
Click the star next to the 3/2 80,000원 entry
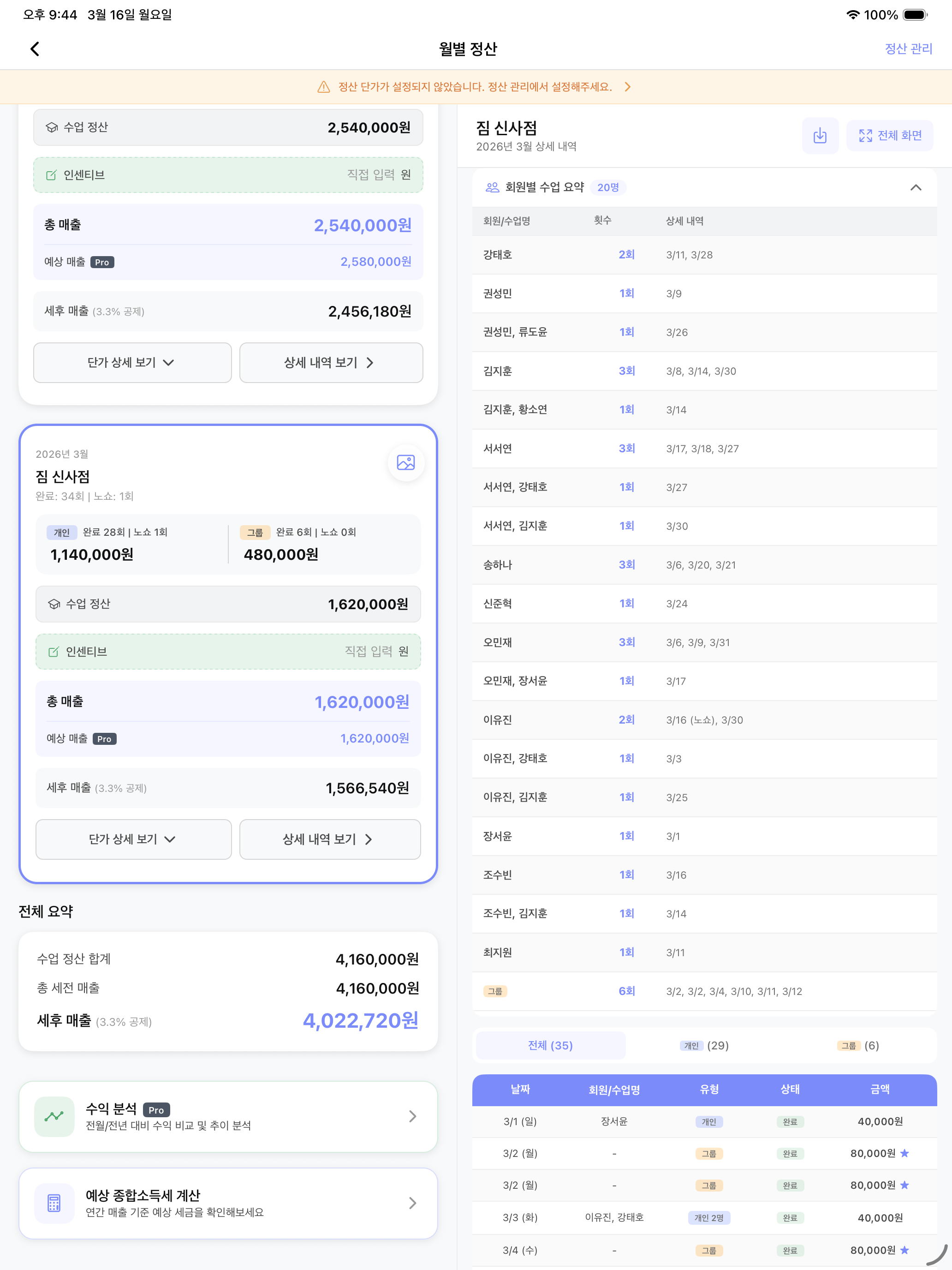(905, 1153)
